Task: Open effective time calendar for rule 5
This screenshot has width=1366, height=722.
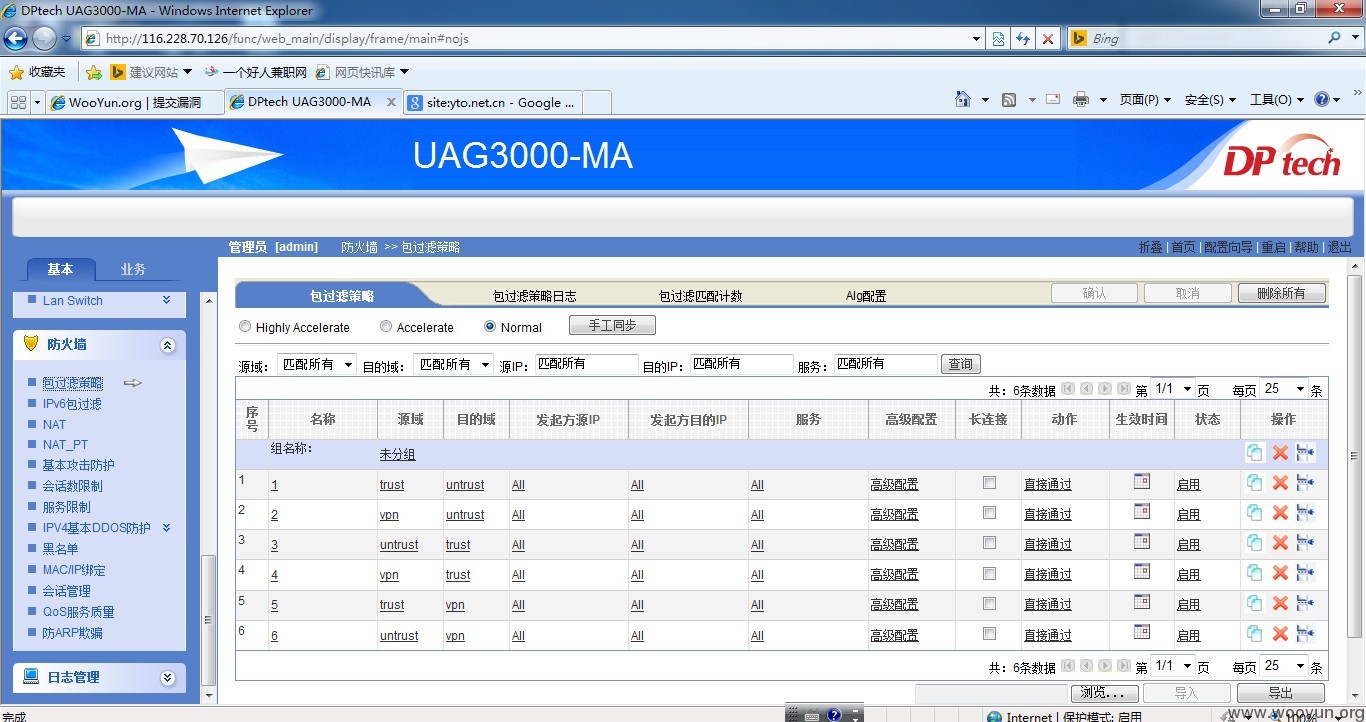Action: click(1142, 601)
